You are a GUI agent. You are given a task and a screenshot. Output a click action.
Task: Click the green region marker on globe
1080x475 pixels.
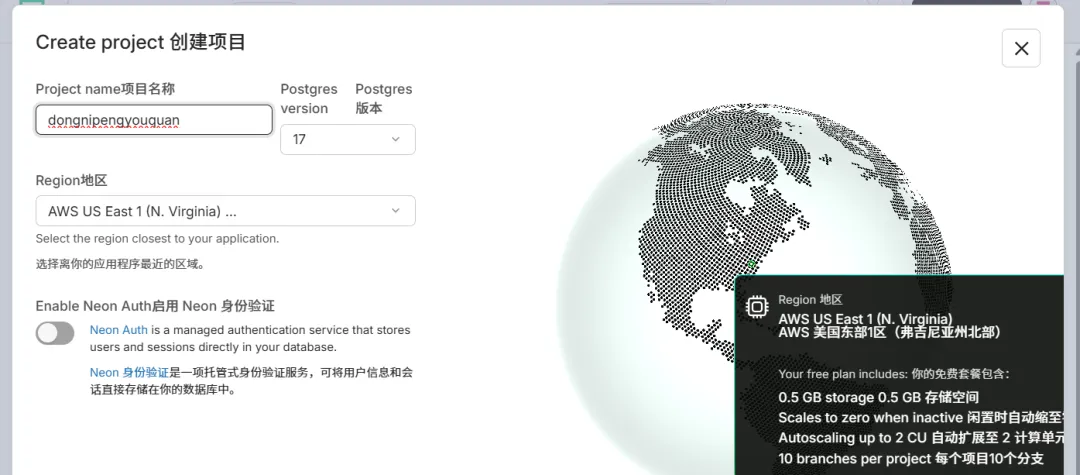(x=751, y=264)
